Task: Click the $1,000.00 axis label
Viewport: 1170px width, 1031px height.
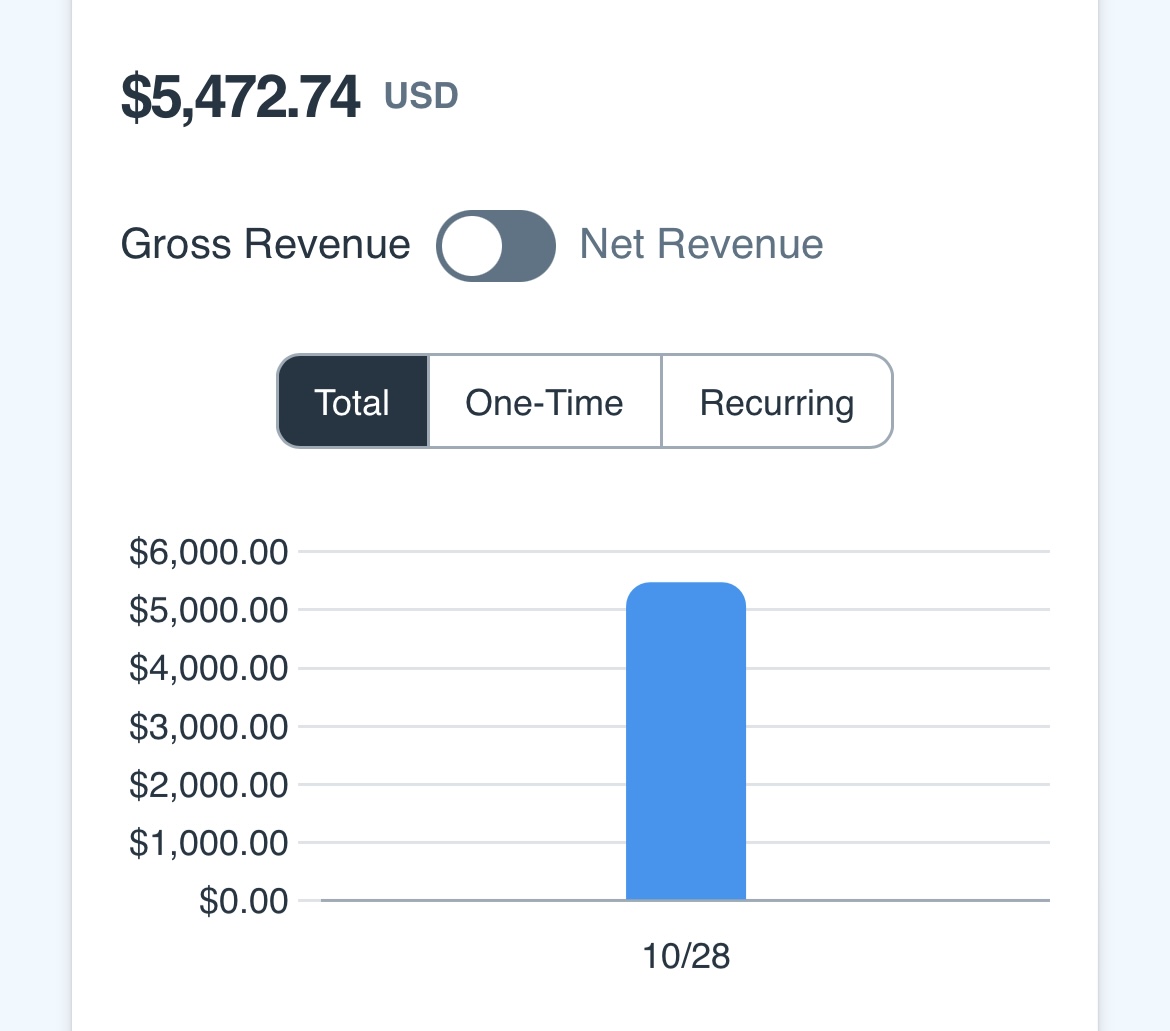Action: [208, 843]
